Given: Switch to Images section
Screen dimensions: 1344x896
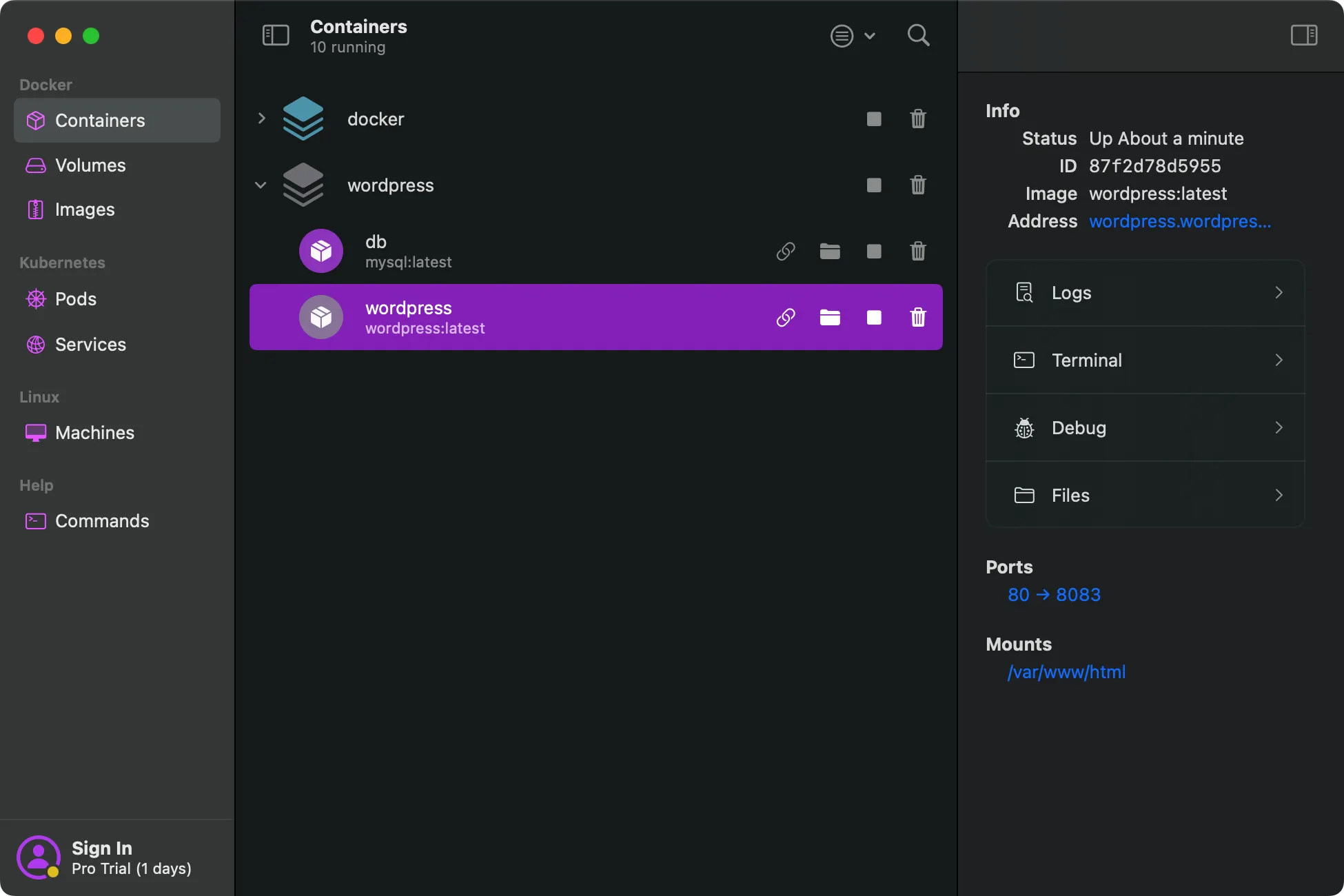Looking at the screenshot, I should click(x=117, y=210).
